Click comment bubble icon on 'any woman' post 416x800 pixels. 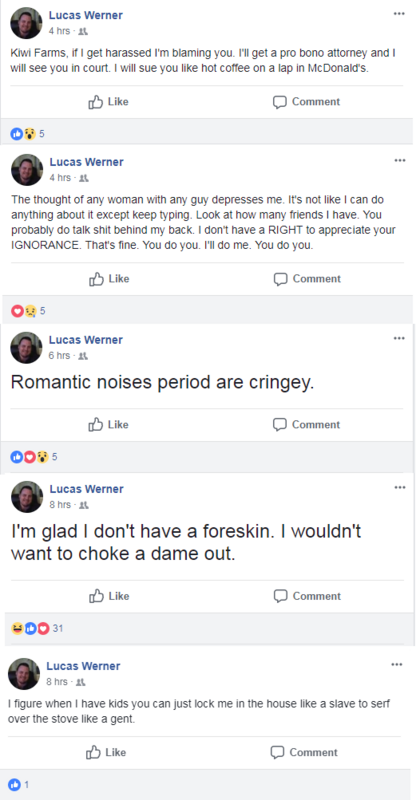pos(280,279)
